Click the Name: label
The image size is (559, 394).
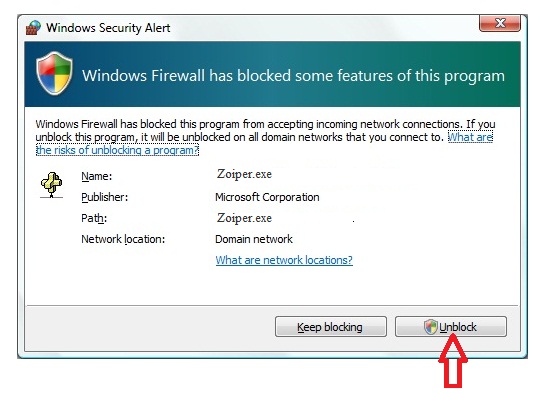coord(97,176)
